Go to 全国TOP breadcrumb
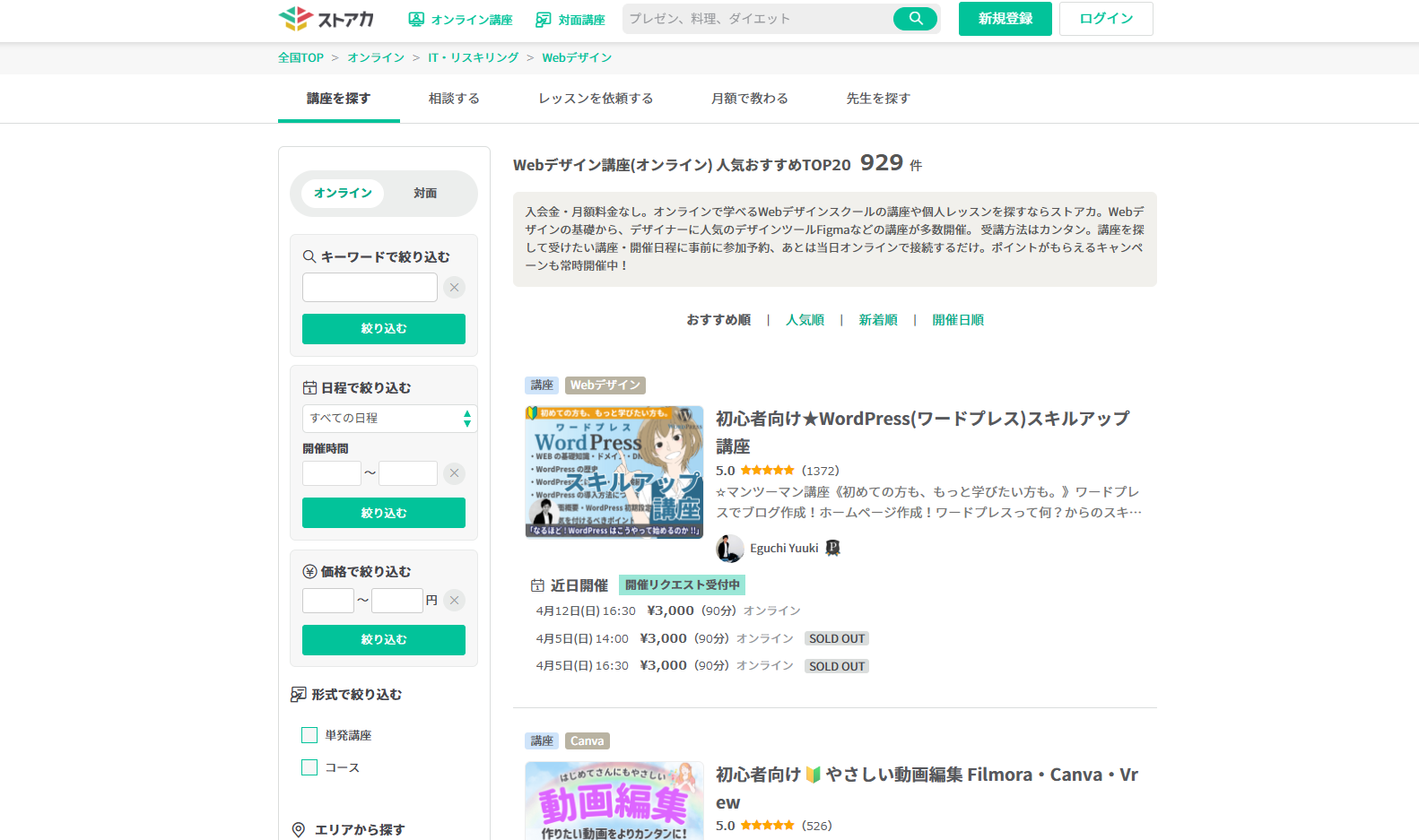This screenshot has width=1419, height=840. tap(300, 57)
